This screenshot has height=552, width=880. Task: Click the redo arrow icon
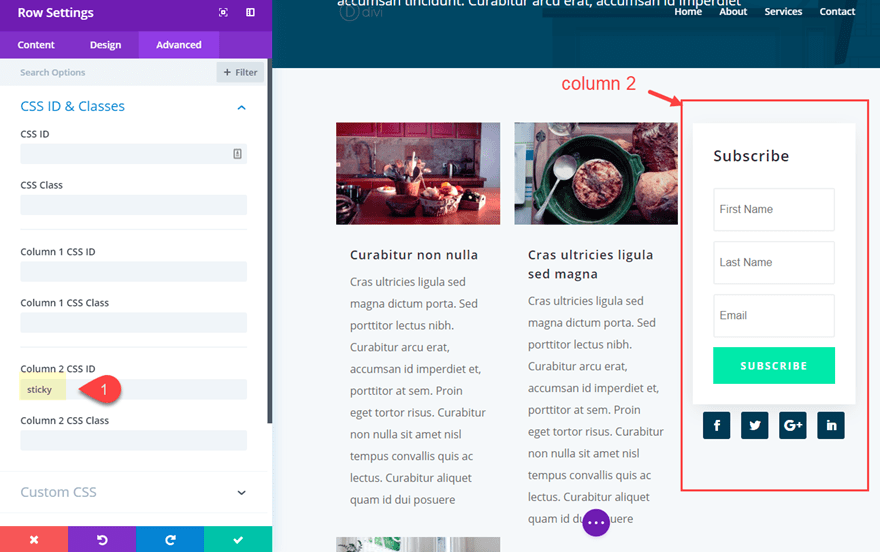click(x=170, y=539)
